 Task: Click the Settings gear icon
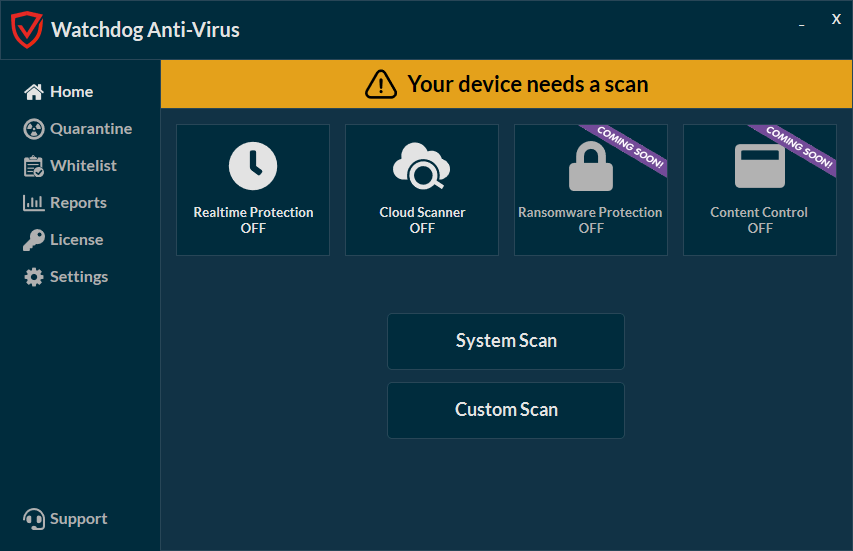(x=34, y=277)
